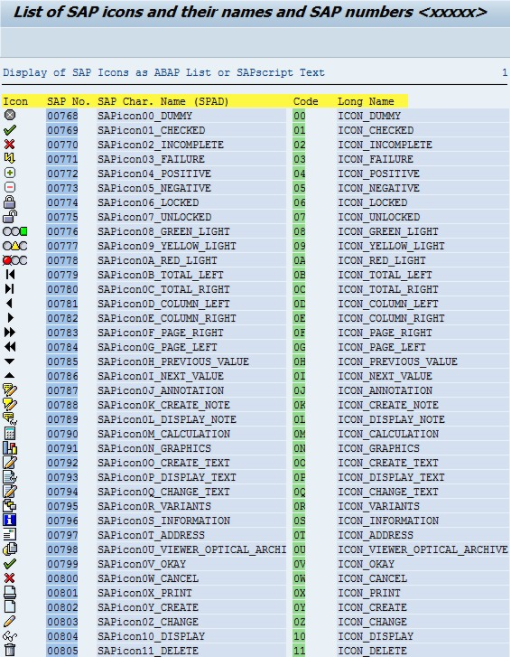The width and height of the screenshot is (510, 657).
Task: Select SAP Char. Name (SPAD) header
Action: (163, 101)
